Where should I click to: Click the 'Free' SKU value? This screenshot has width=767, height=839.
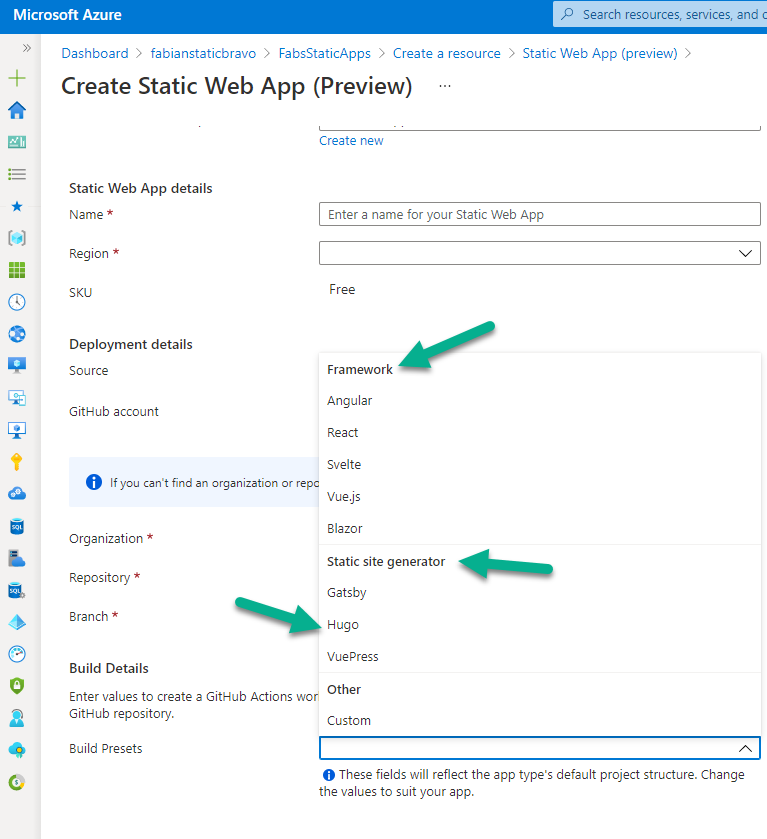tap(342, 289)
